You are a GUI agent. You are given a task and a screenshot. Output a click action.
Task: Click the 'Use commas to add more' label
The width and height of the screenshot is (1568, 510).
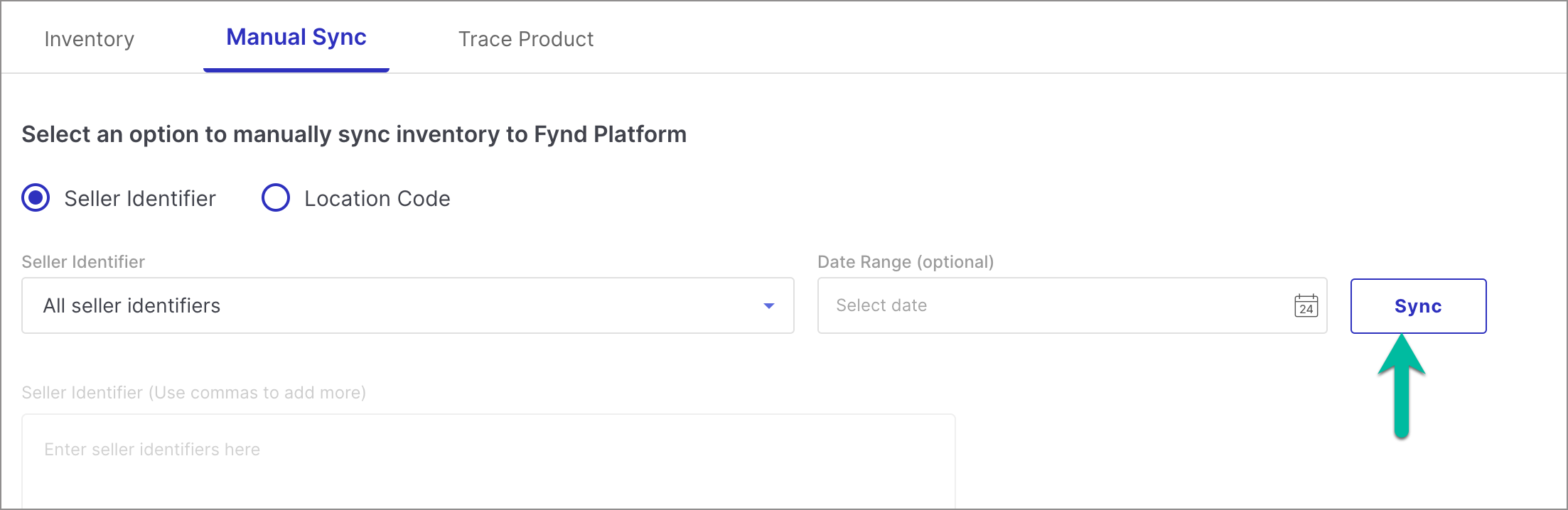(x=193, y=393)
